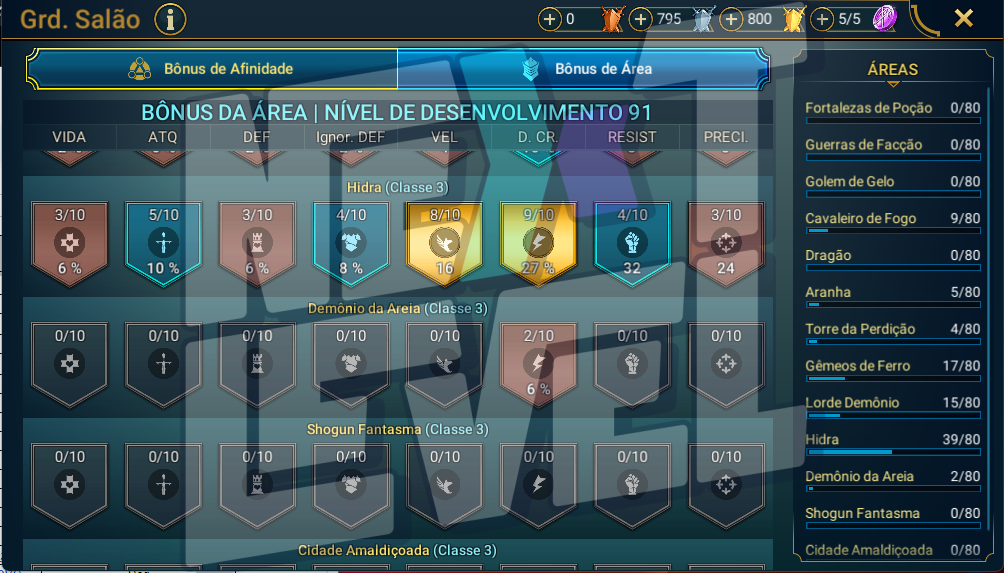Switch to Bônus de Afinidade tab
Image resolution: width=1004 pixels, height=573 pixels.
click(x=212, y=69)
